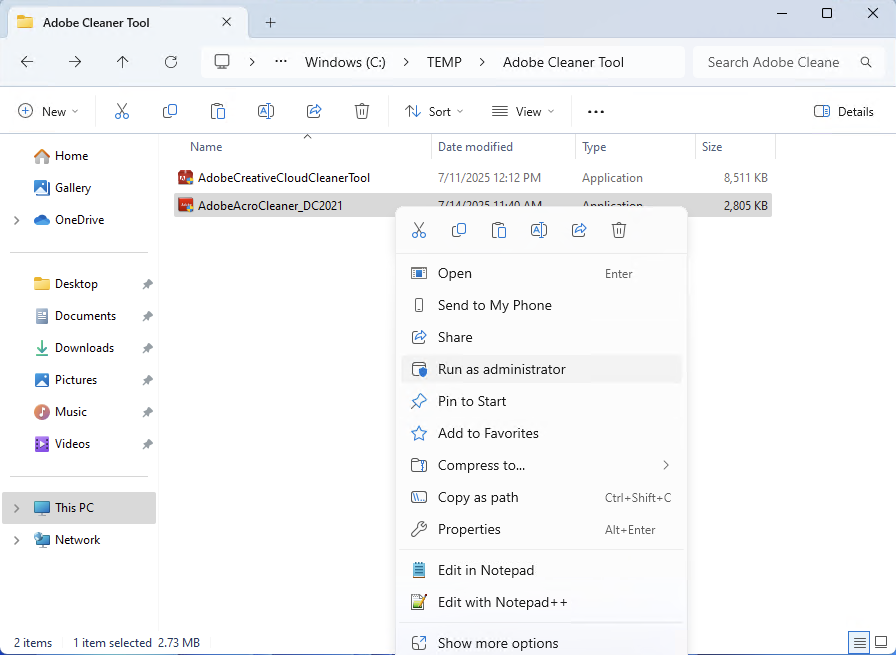
Task: Click the Cut icon in context menu
Action: click(419, 231)
